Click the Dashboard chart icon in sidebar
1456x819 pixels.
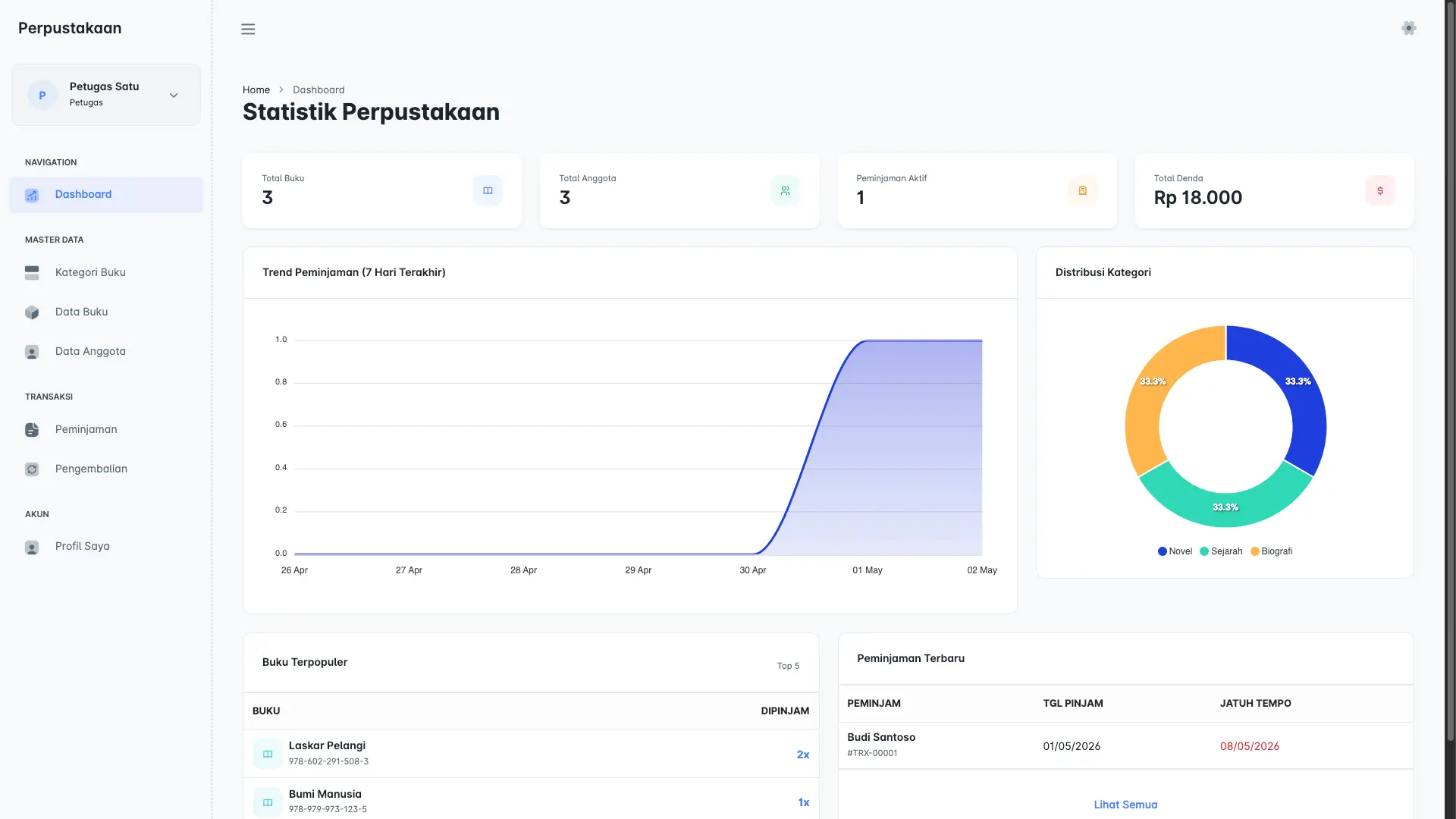point(32,195)
